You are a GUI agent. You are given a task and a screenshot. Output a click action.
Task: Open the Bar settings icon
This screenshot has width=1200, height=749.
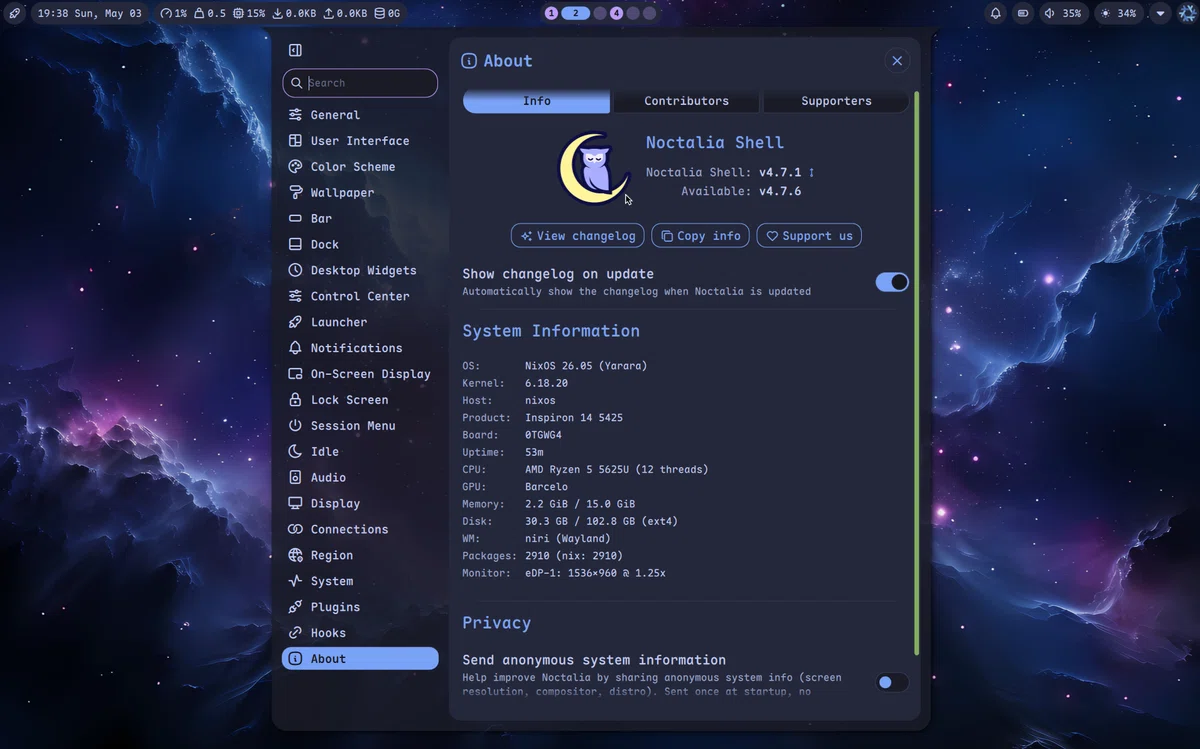click(295, 218)
